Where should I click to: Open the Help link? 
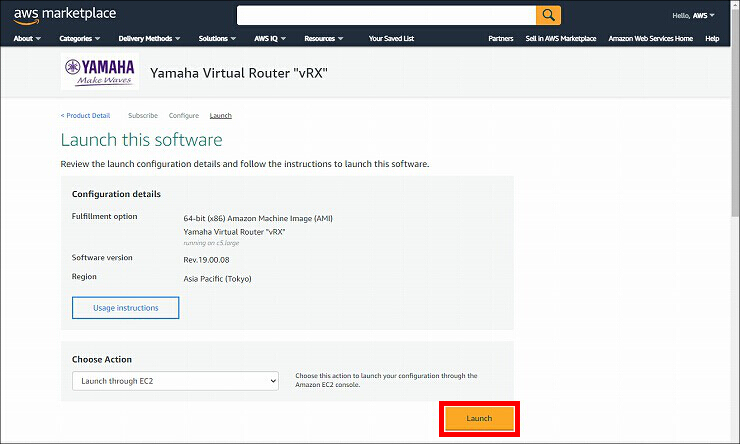click(x=712, y=38)
